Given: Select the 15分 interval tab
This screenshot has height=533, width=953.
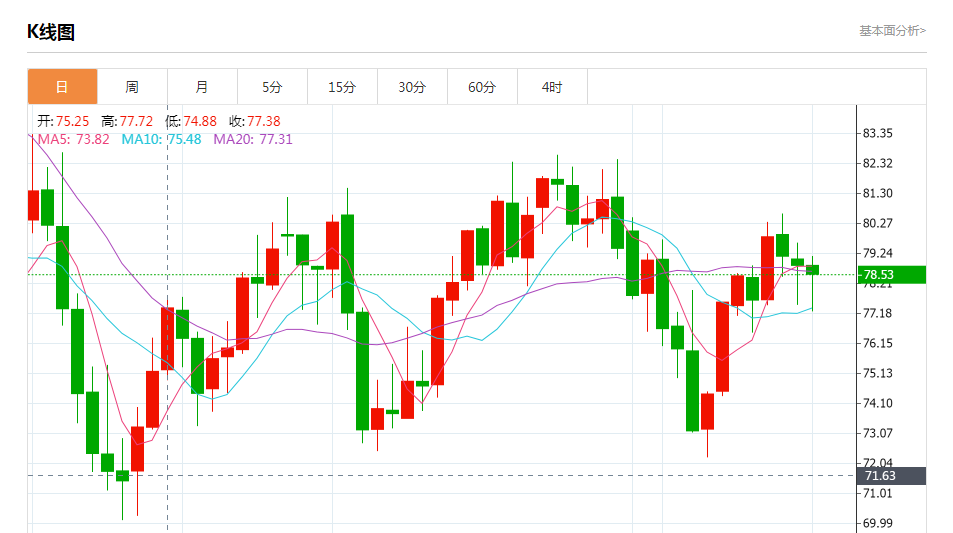Looking at the screenshot, I should coord(342,87).
